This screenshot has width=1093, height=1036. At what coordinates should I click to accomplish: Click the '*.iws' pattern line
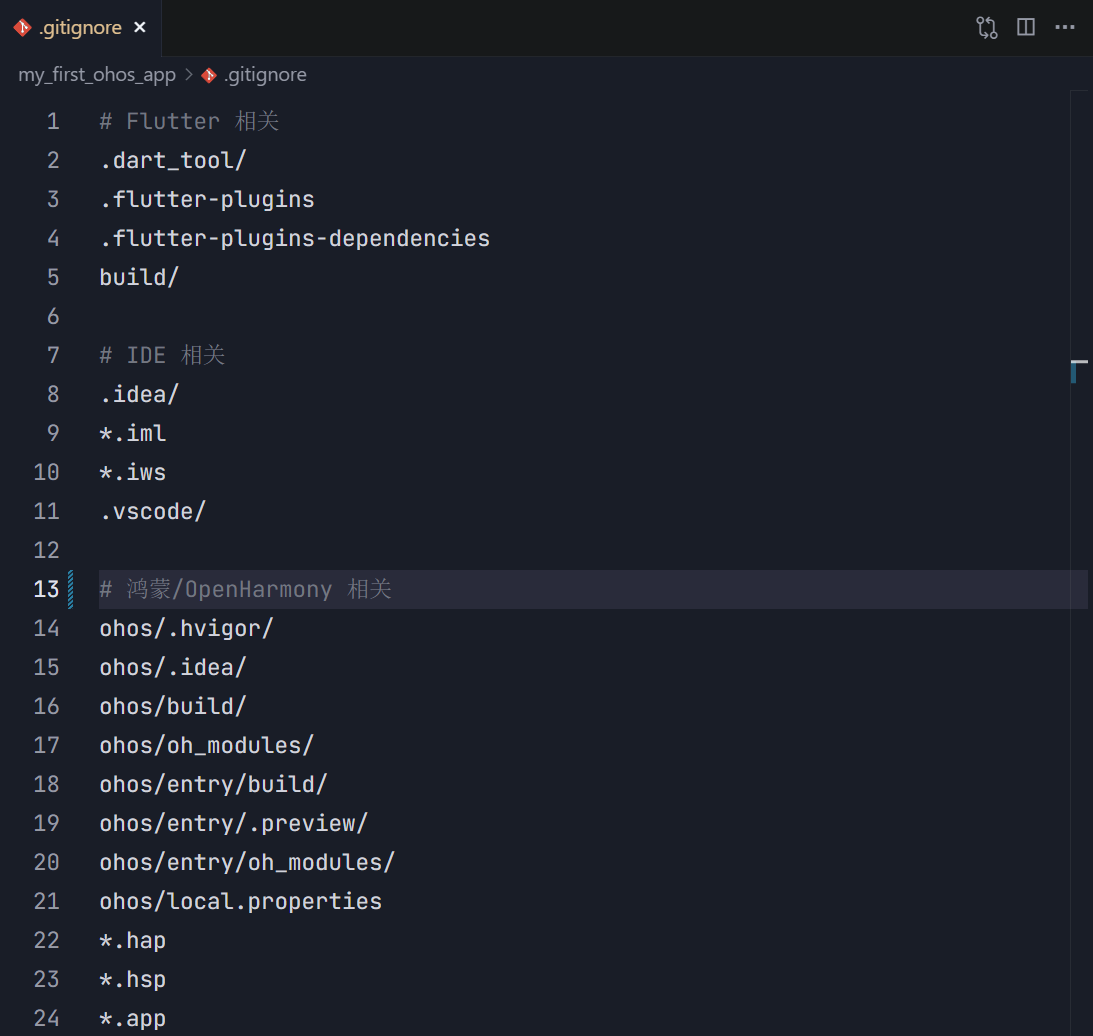(132, 473)
